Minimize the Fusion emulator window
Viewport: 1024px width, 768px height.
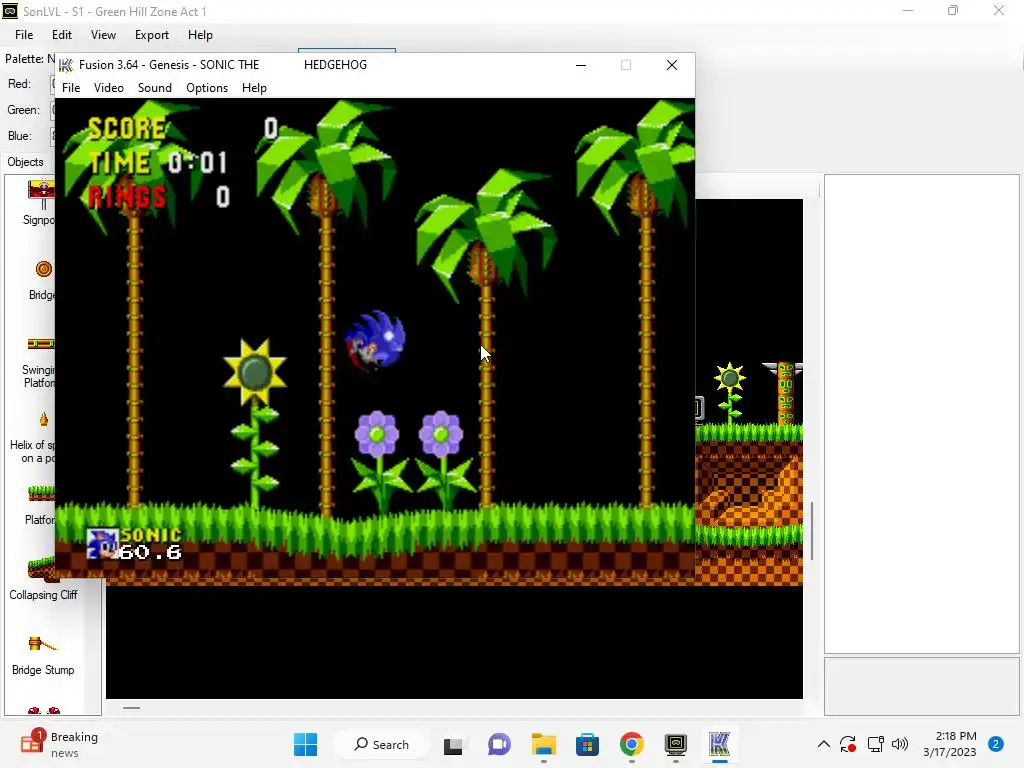pos(581,65)
